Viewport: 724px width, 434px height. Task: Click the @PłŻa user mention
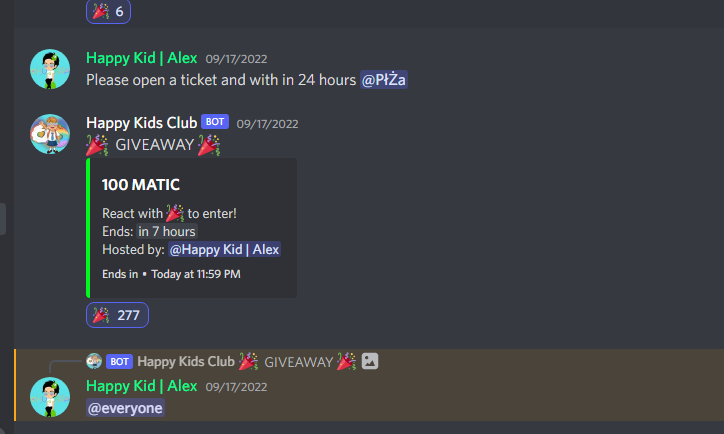point(384,80)
